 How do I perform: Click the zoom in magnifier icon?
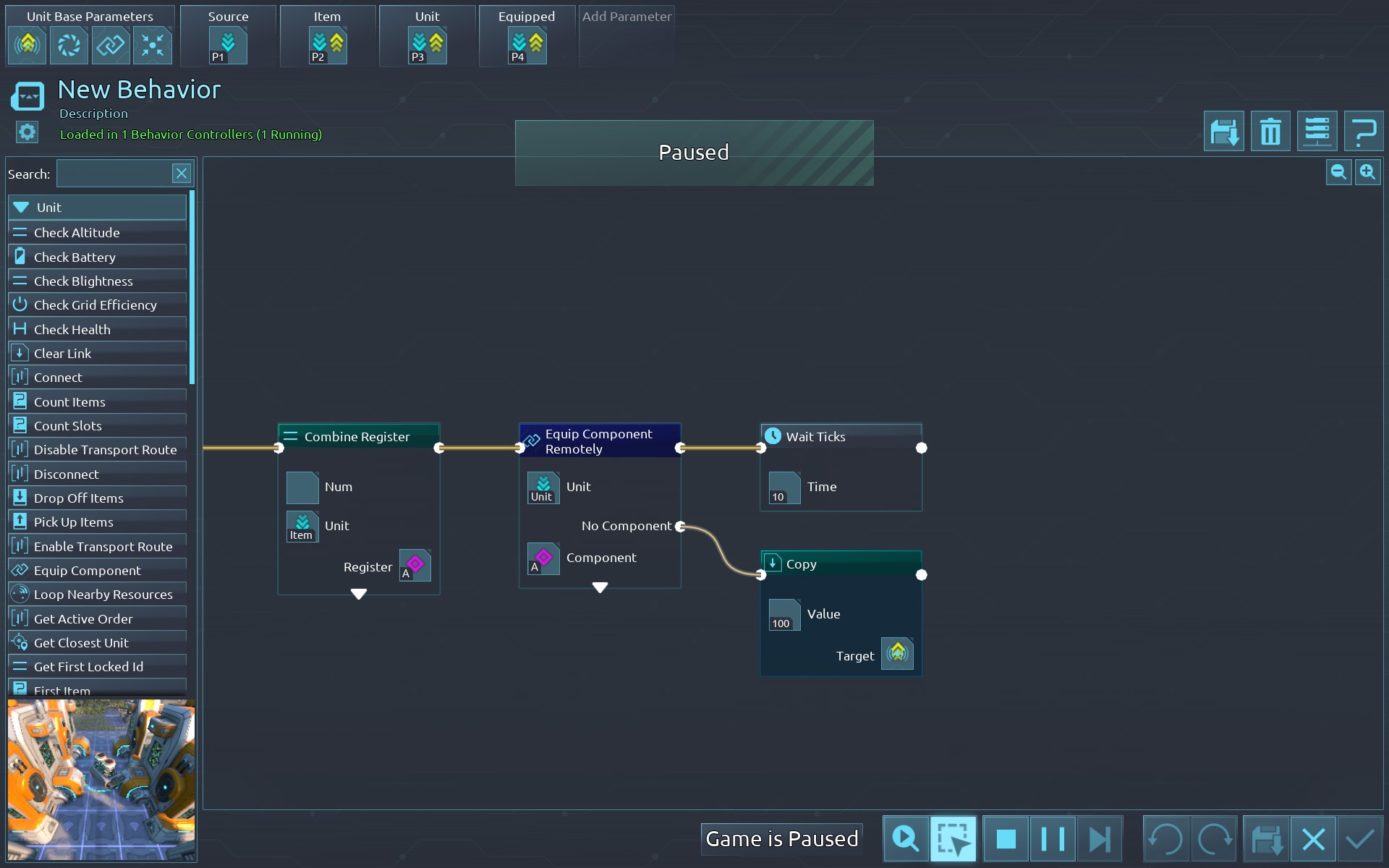point(1367,172)
